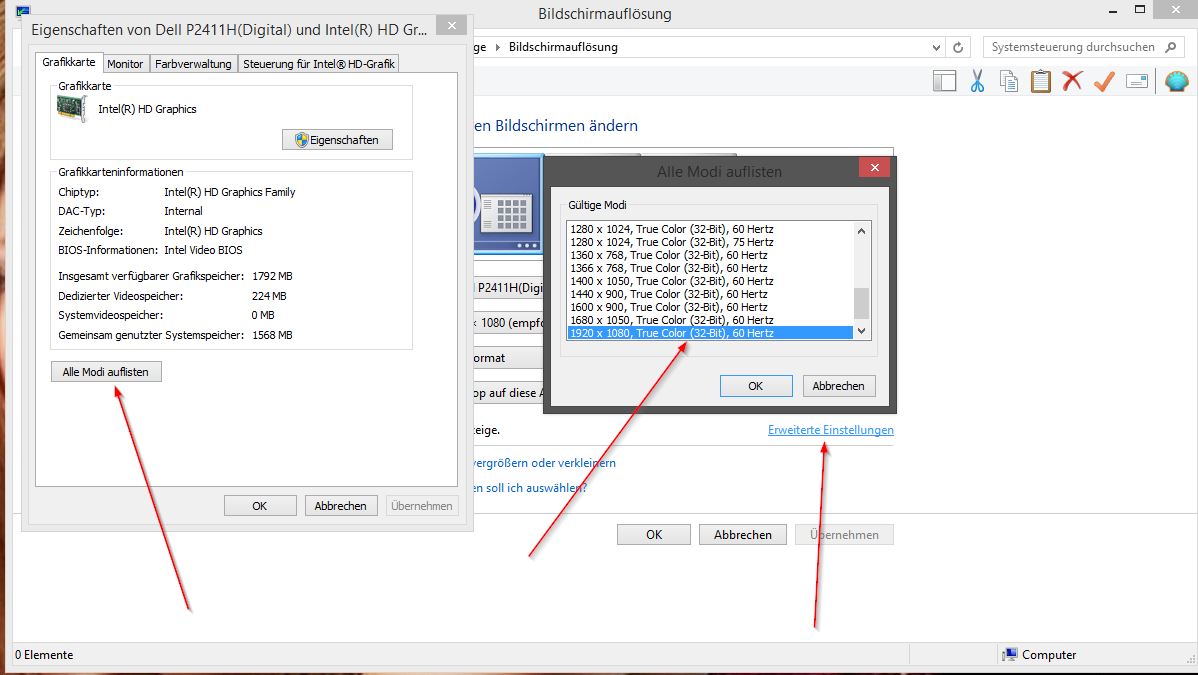Select 1360 x 768 60 Hertz mode

pos(710,255)
